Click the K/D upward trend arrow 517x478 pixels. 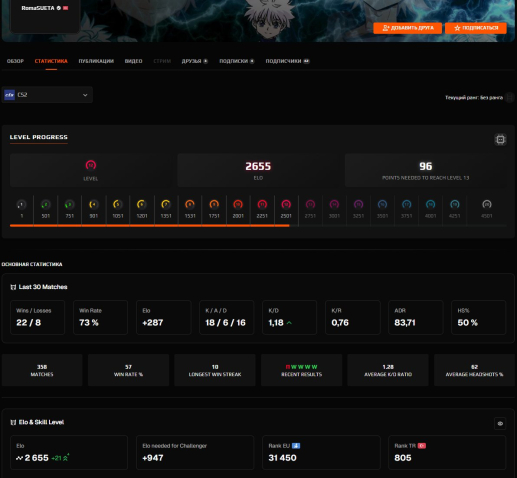pyautogui.click(x=289, y=323)
